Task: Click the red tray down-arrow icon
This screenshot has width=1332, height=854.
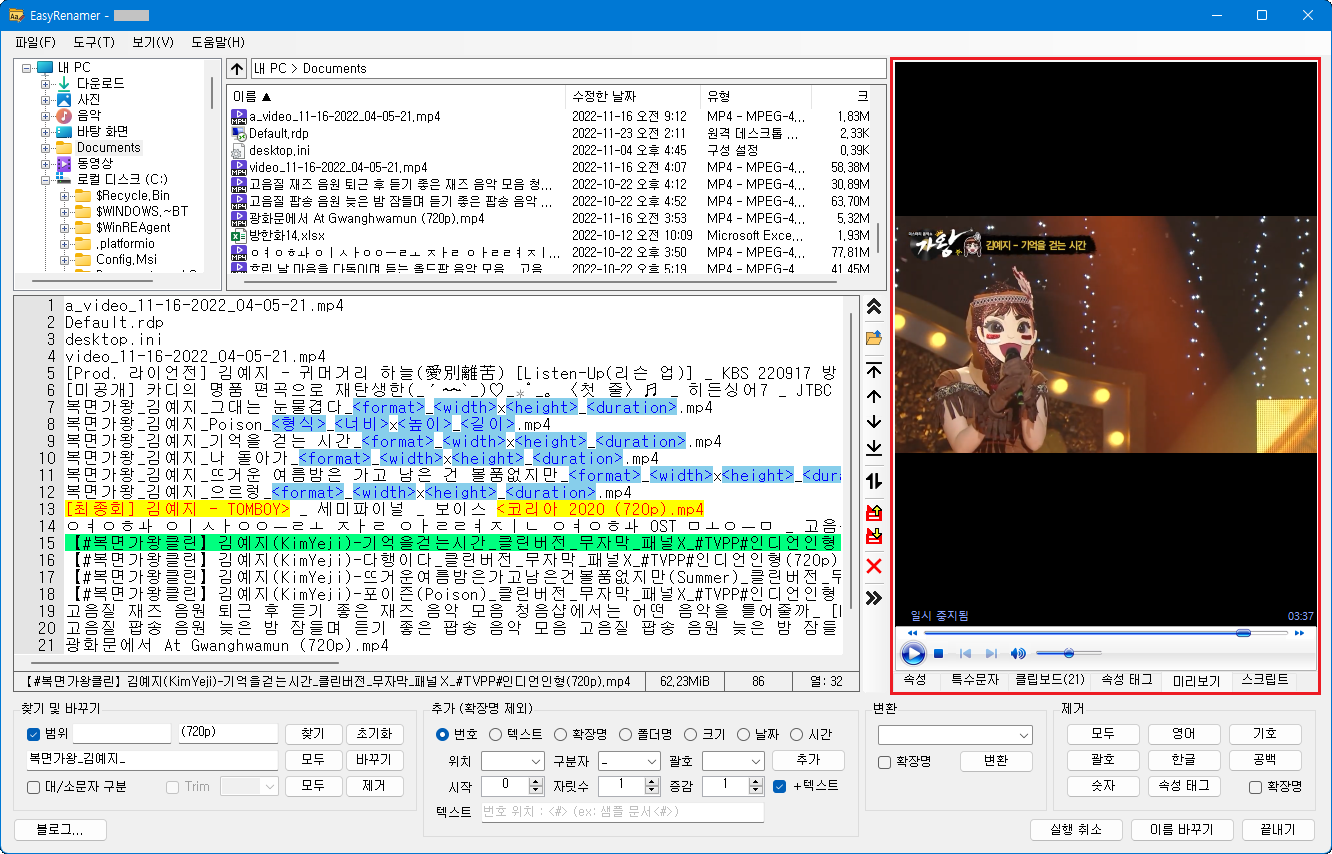Action: click(x=873, y=538)
